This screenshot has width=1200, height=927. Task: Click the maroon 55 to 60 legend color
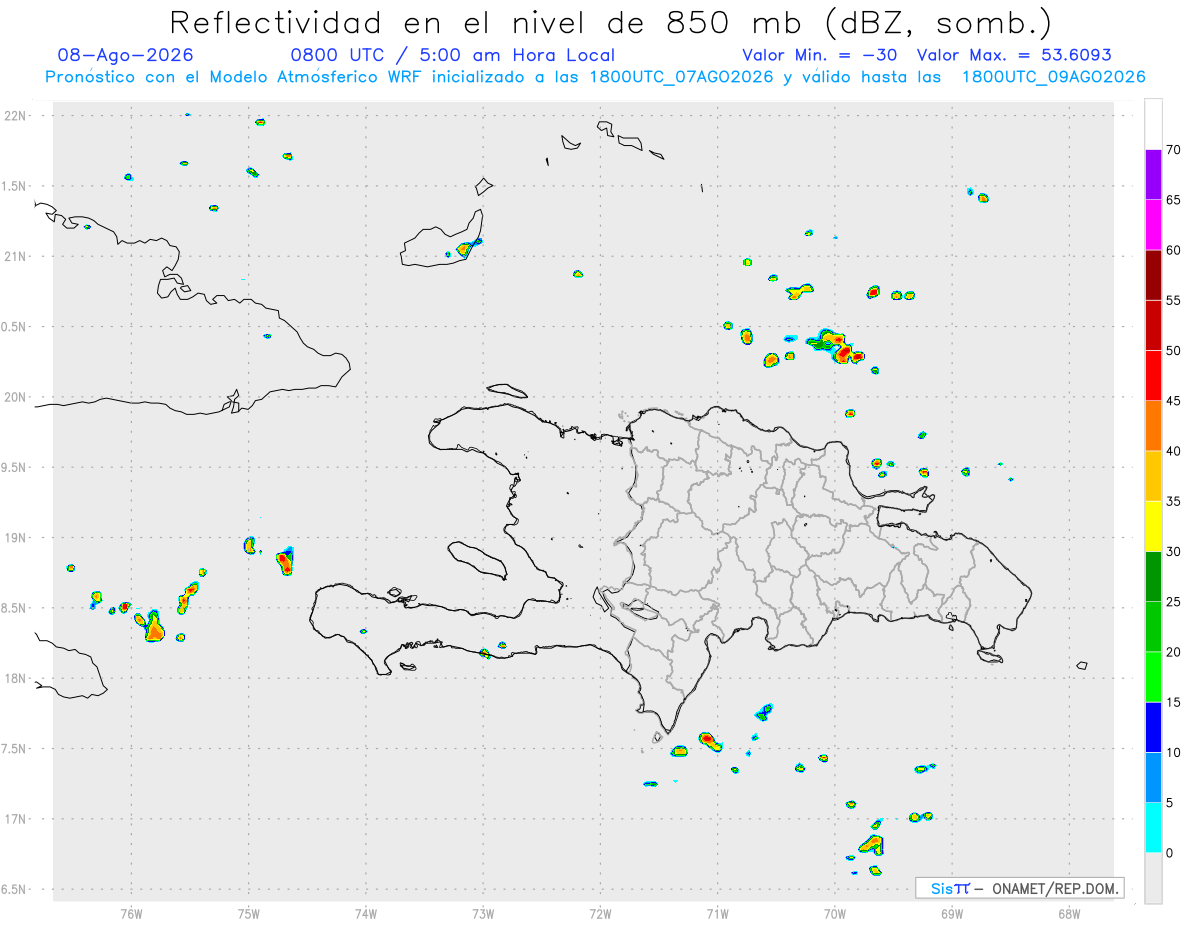[1153, 275]
